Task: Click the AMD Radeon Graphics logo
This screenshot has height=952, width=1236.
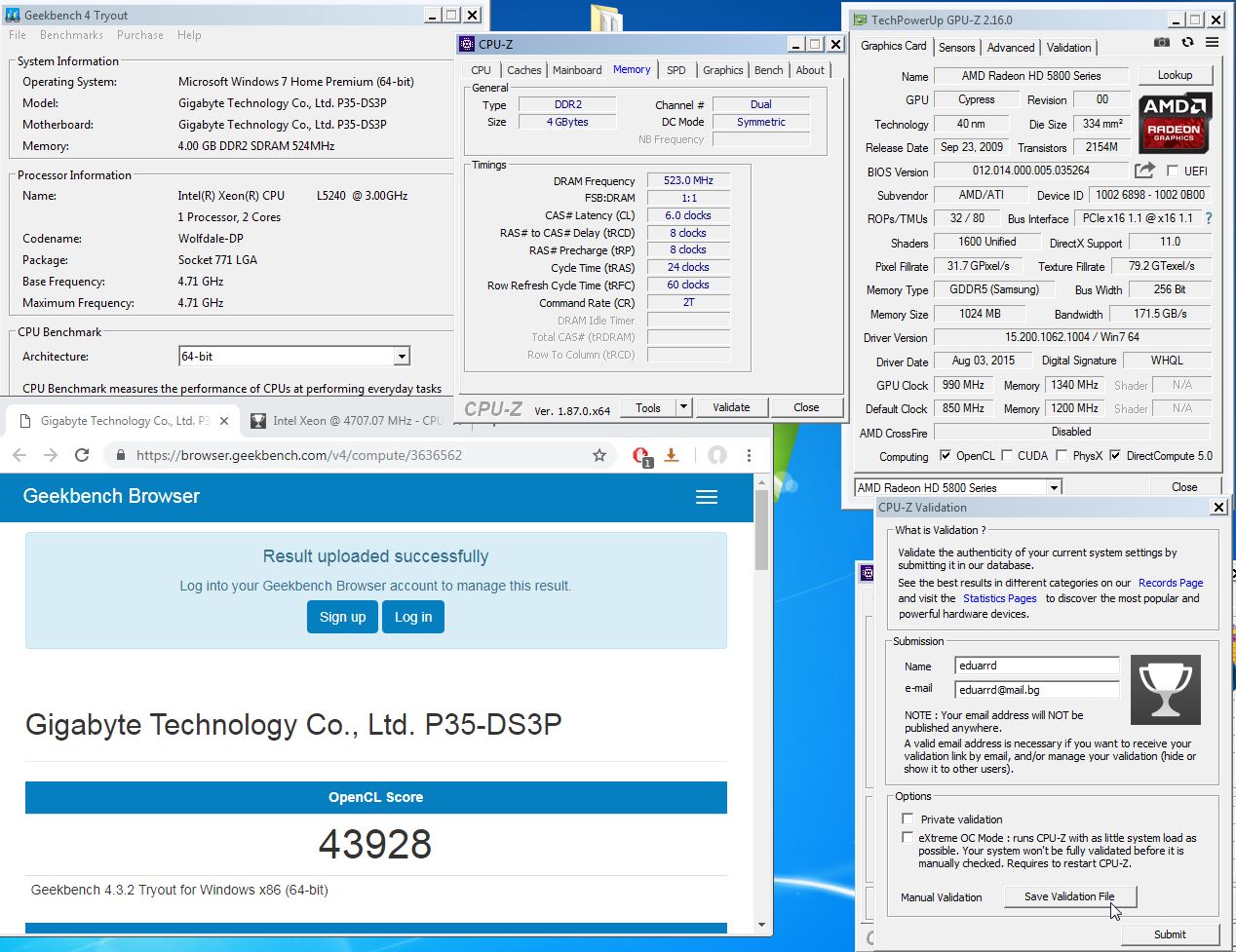Action: [1175, 123]
